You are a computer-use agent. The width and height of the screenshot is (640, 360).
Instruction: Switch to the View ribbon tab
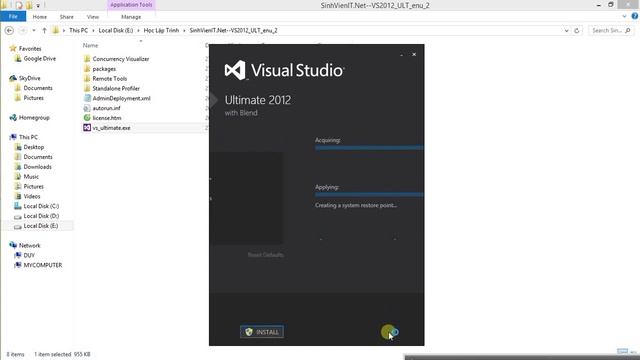(93, 17)
